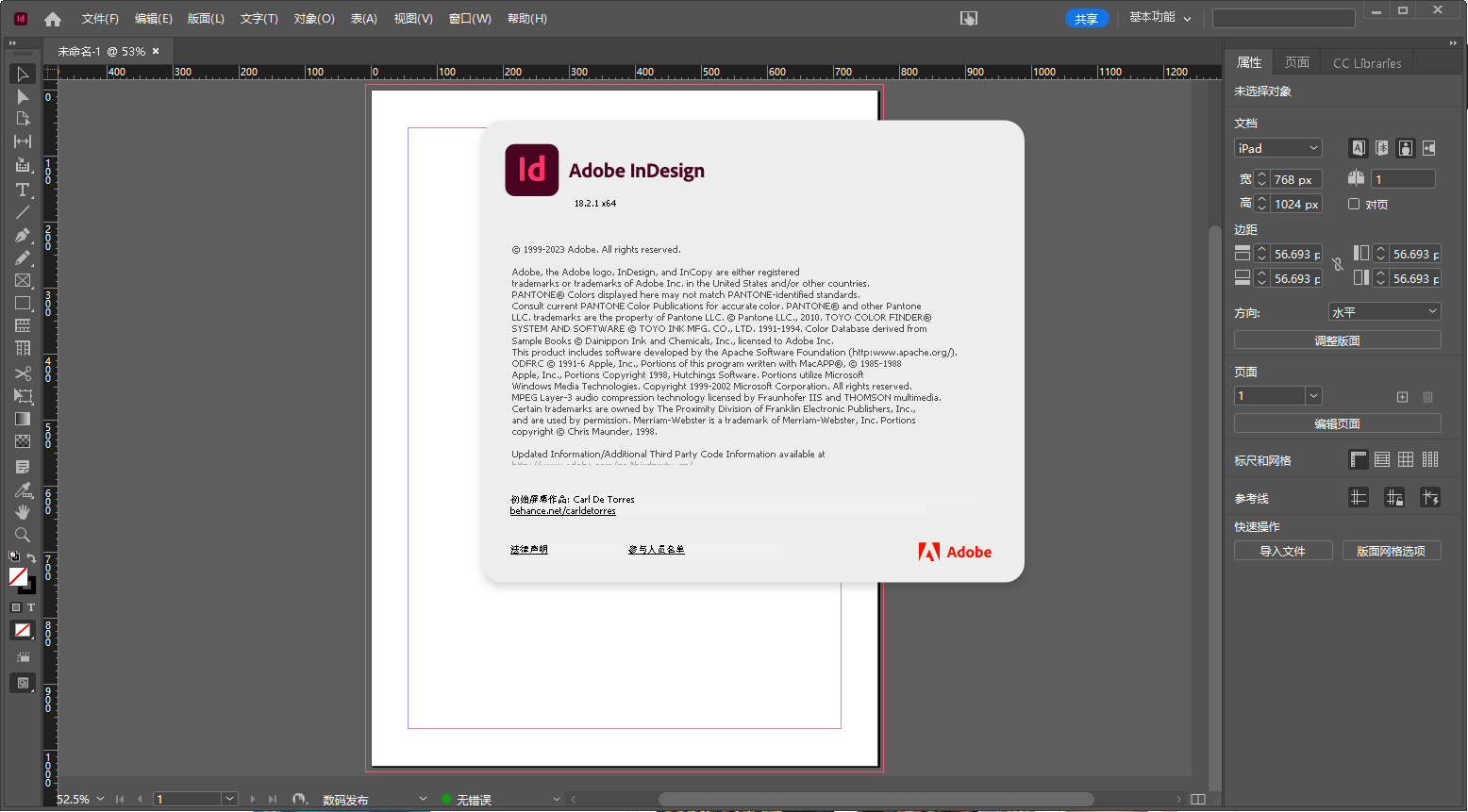Open the iPad document preset dropdown
Viewport: 1468px width, 812px height.
[1278, 148]
